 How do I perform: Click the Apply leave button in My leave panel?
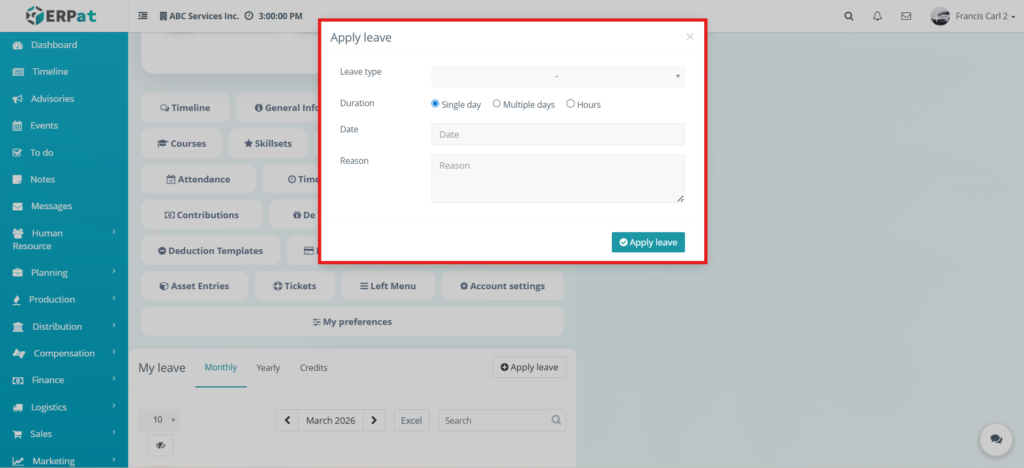(x=529, y=367)
